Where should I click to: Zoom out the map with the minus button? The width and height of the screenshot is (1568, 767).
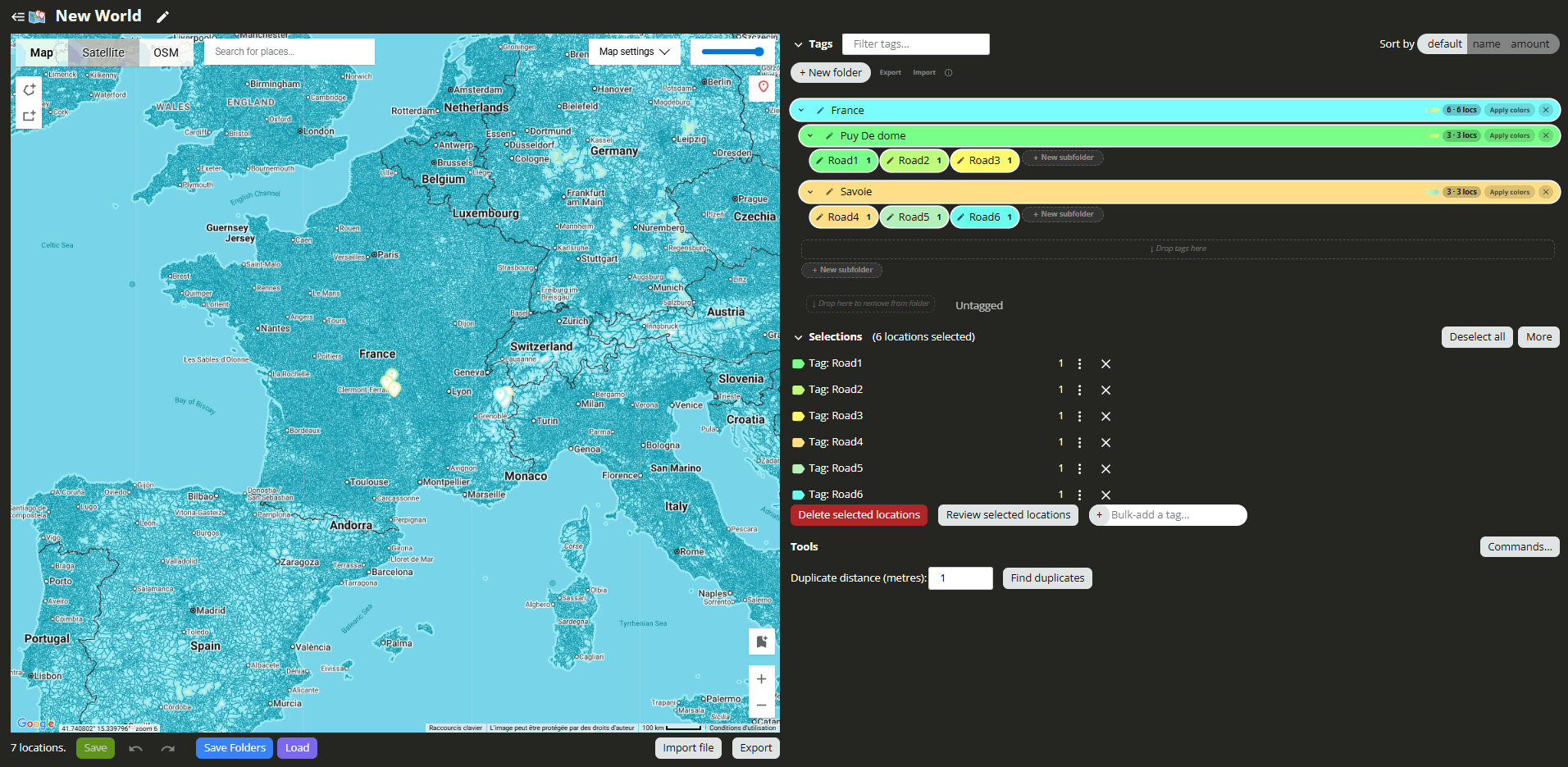click(762, 705)
